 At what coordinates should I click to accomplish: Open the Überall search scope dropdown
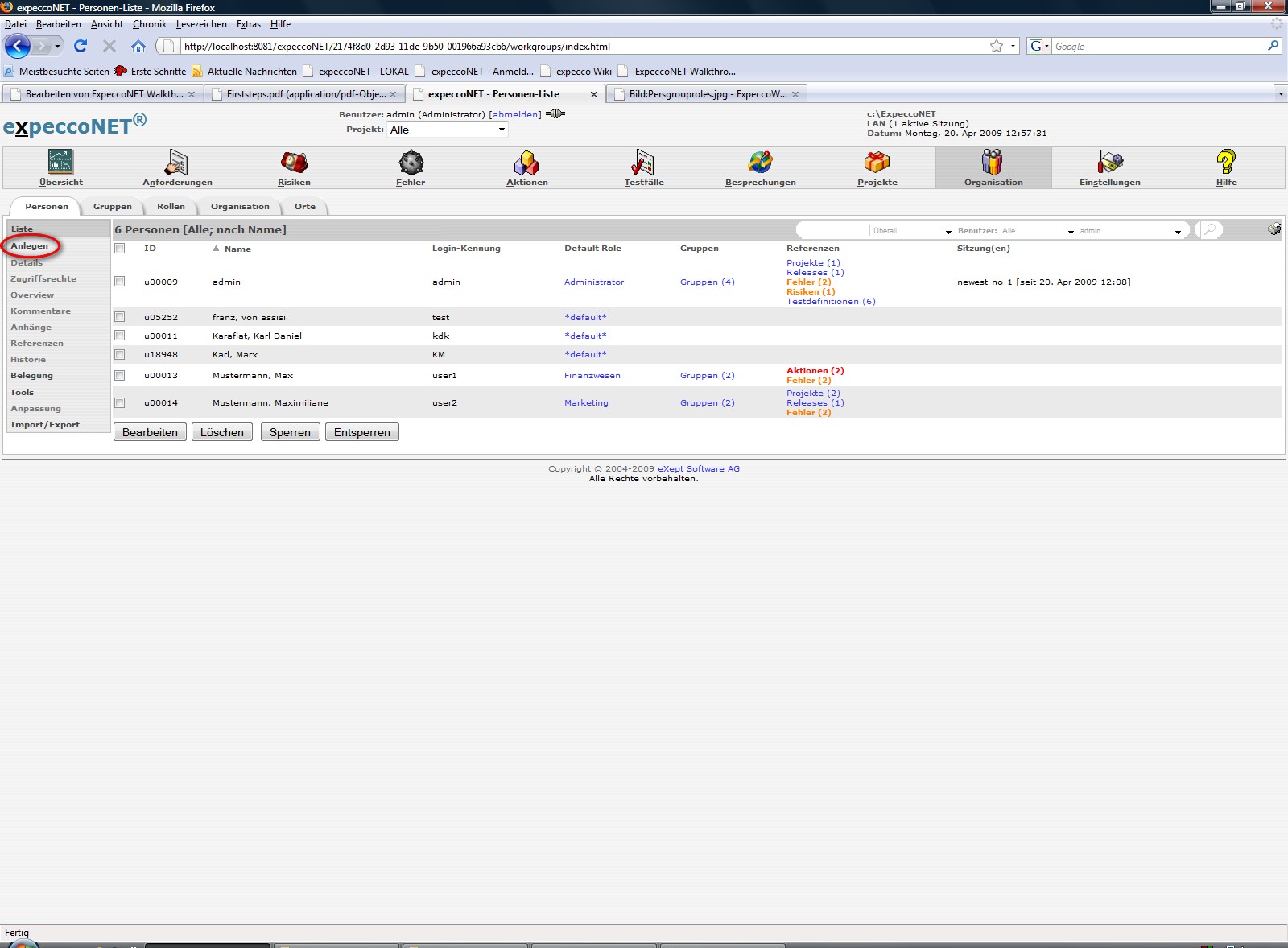pyautogui.click(x=912, y=231)
